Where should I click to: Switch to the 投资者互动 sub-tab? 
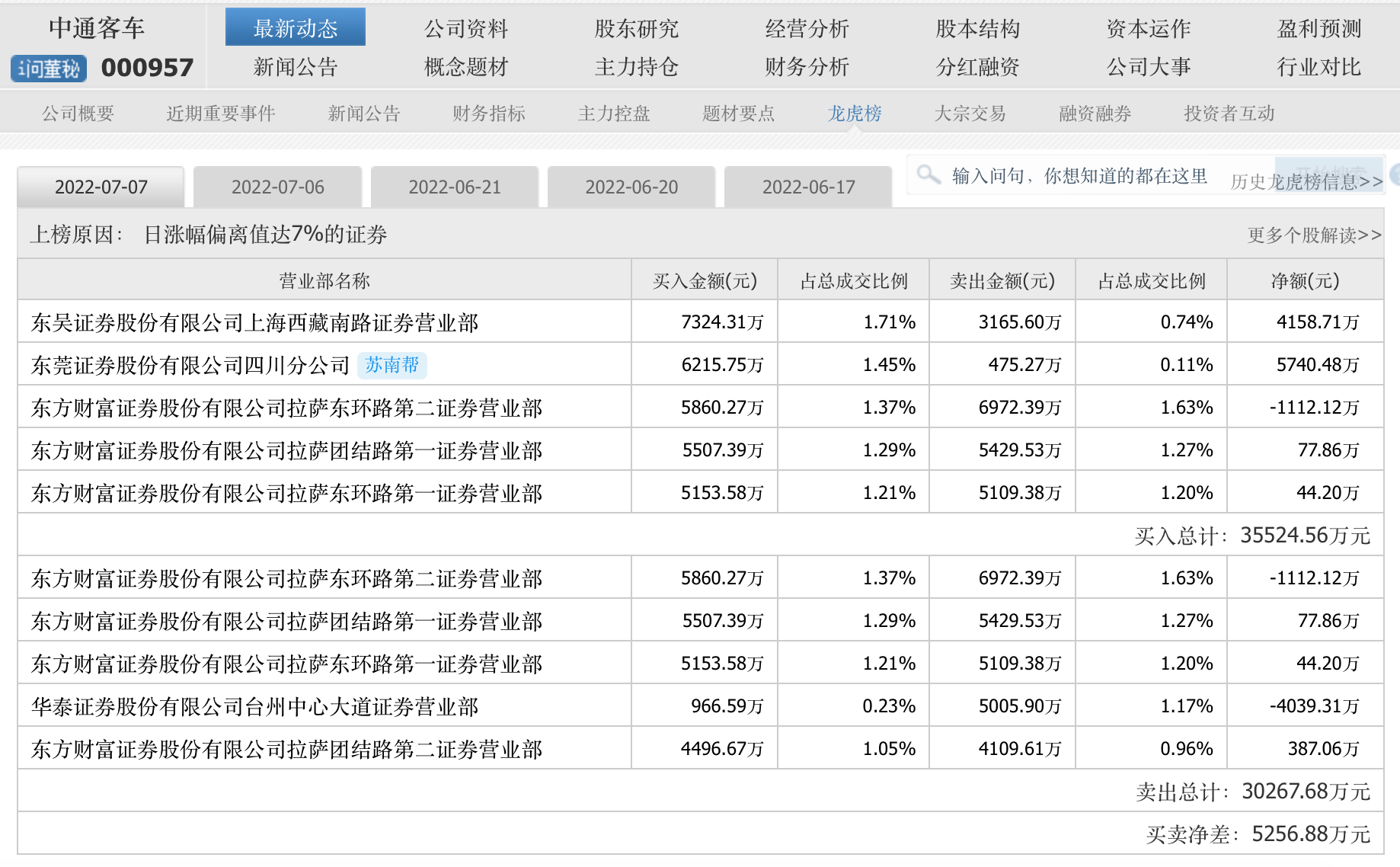1229,113
